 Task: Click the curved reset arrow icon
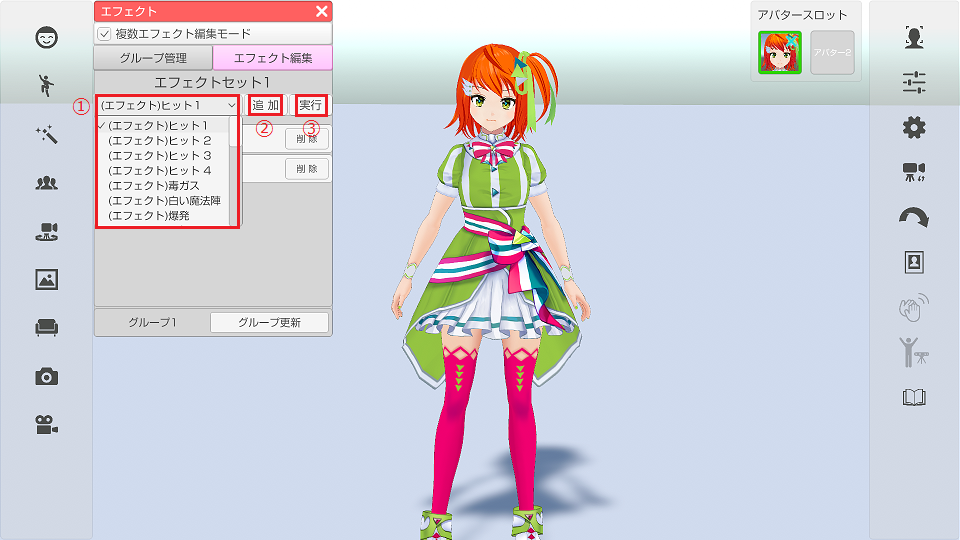(x=914, y=217)
